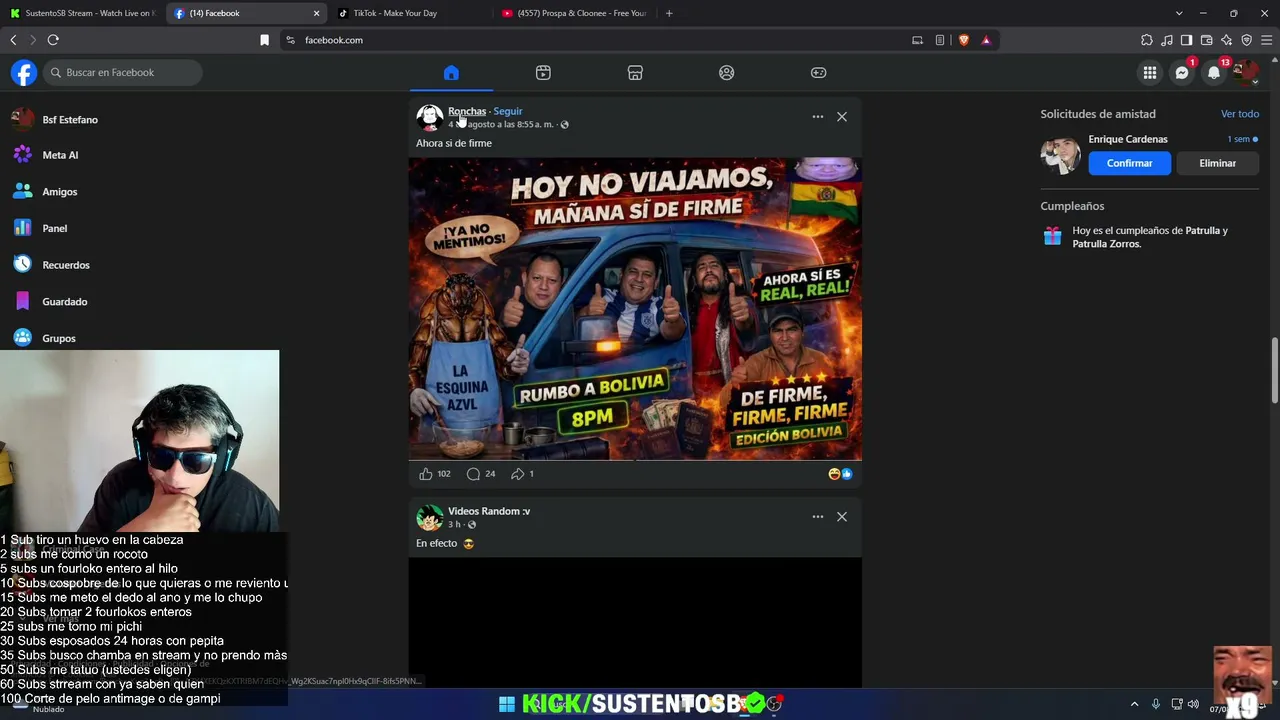The image size is (1280, 720).
Task: Switch to the SustentoSB Stream browser tab
Action: [x=83, y=13]
